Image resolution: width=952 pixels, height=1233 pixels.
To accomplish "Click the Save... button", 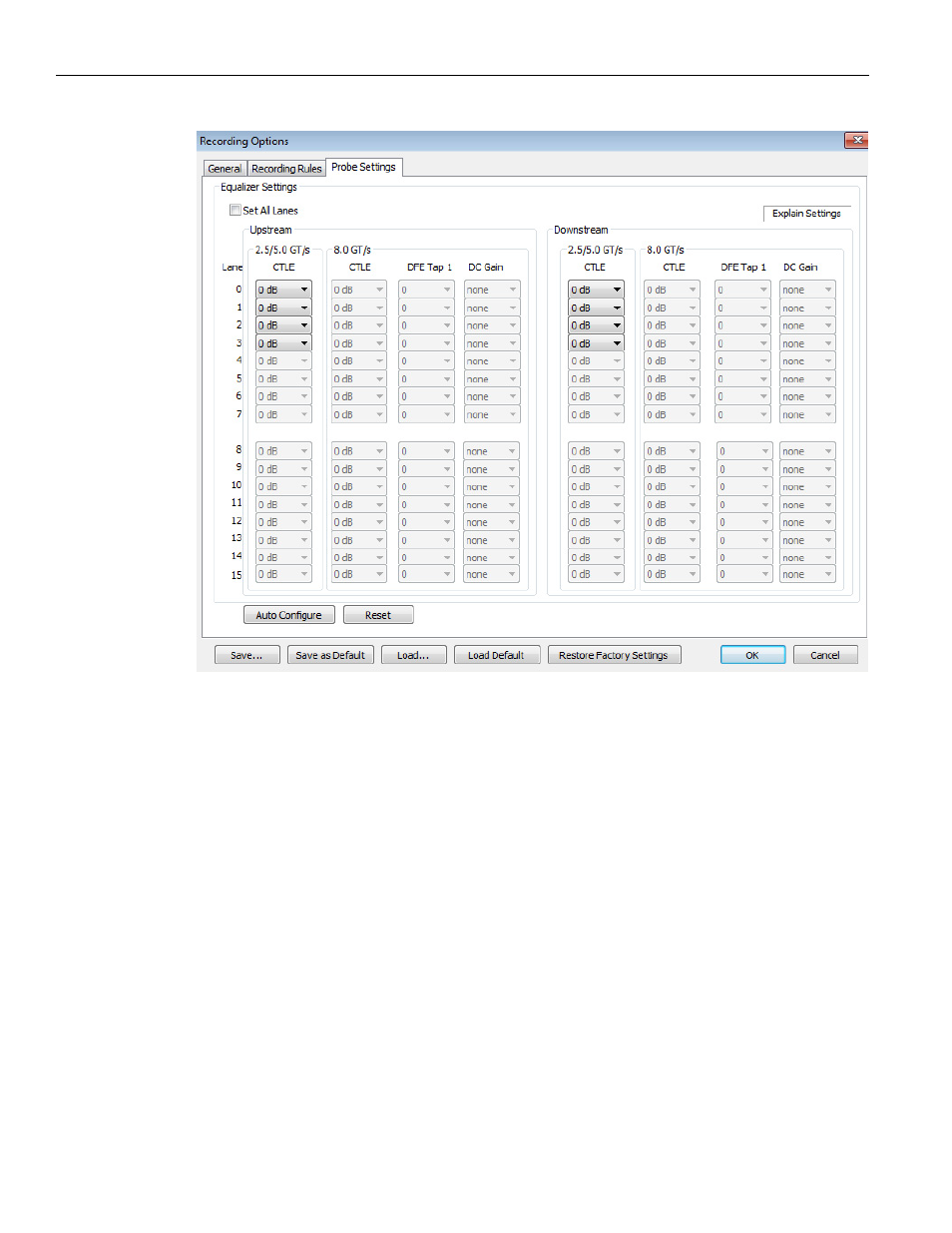I will (x=246, y=655).
